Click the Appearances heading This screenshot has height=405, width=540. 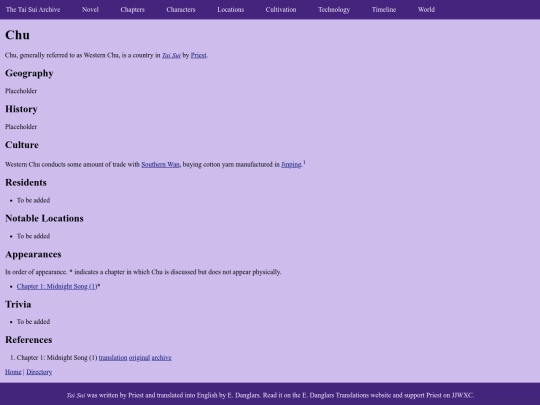click(x=33, y=255)
